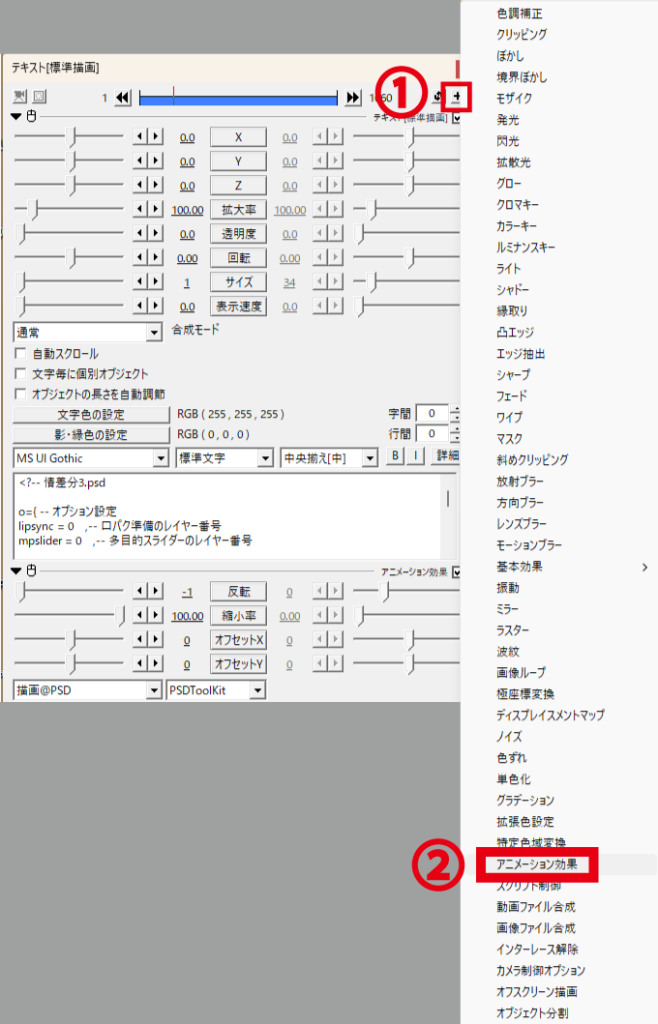This screenshot has height=1024, width=658.
Task: Enable the 自動スクロール checkbox
Action: point(20,353)
